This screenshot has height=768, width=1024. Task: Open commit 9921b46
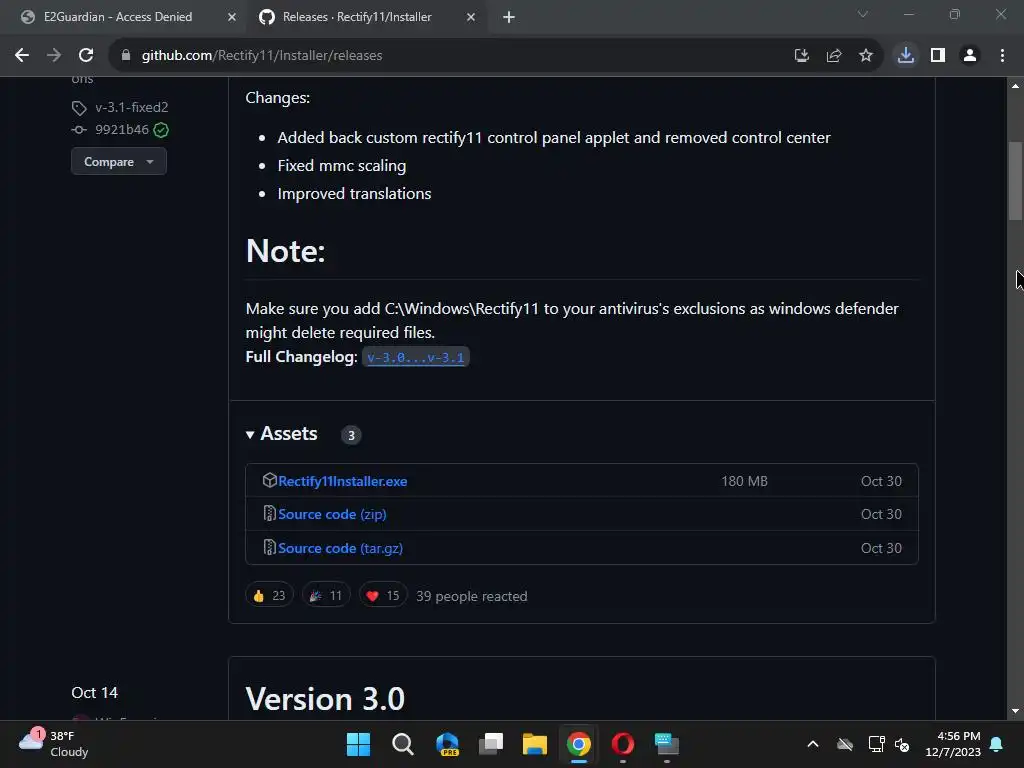[121, 129]
